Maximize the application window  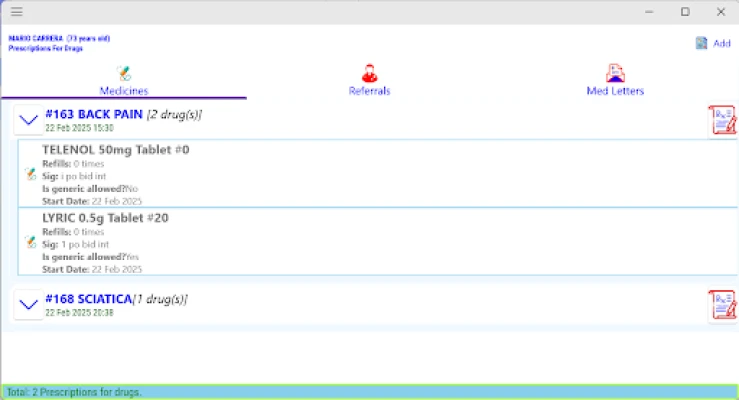point(685,12)
